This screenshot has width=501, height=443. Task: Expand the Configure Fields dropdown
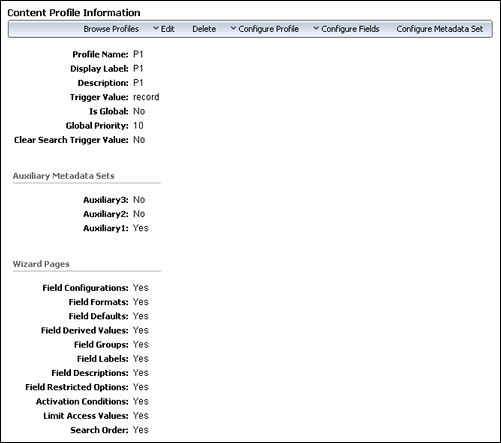pyautogui.click(x=346, y=29)
